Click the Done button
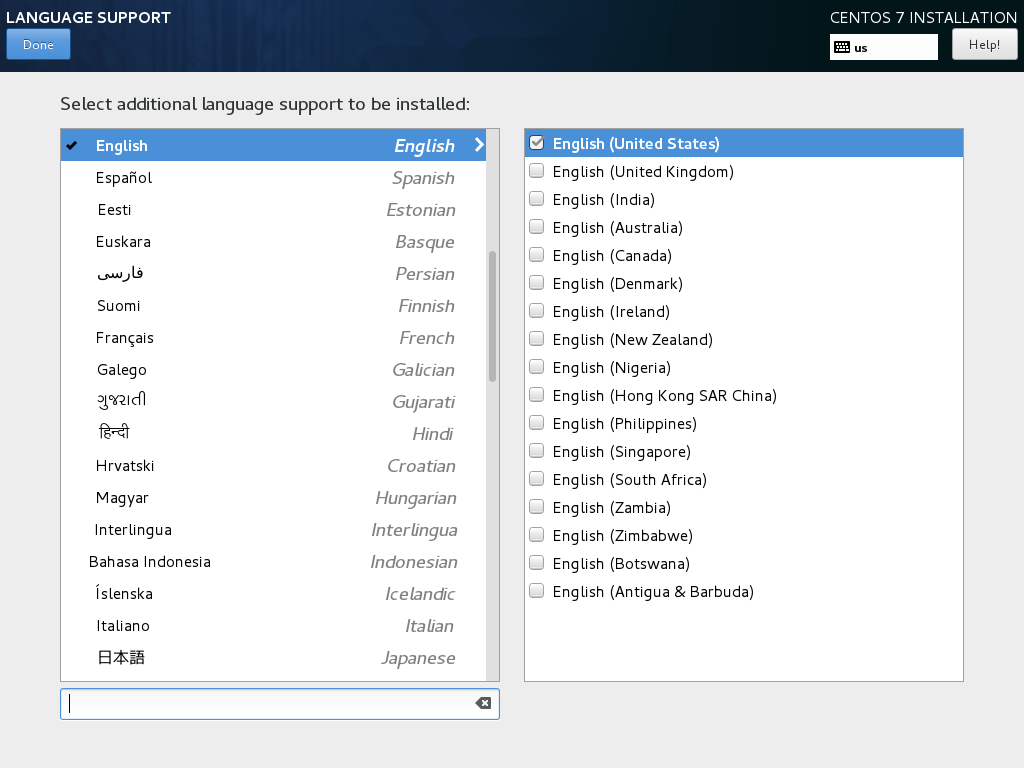This screenshot has width=1024, height=768. [x=38, y=44]
